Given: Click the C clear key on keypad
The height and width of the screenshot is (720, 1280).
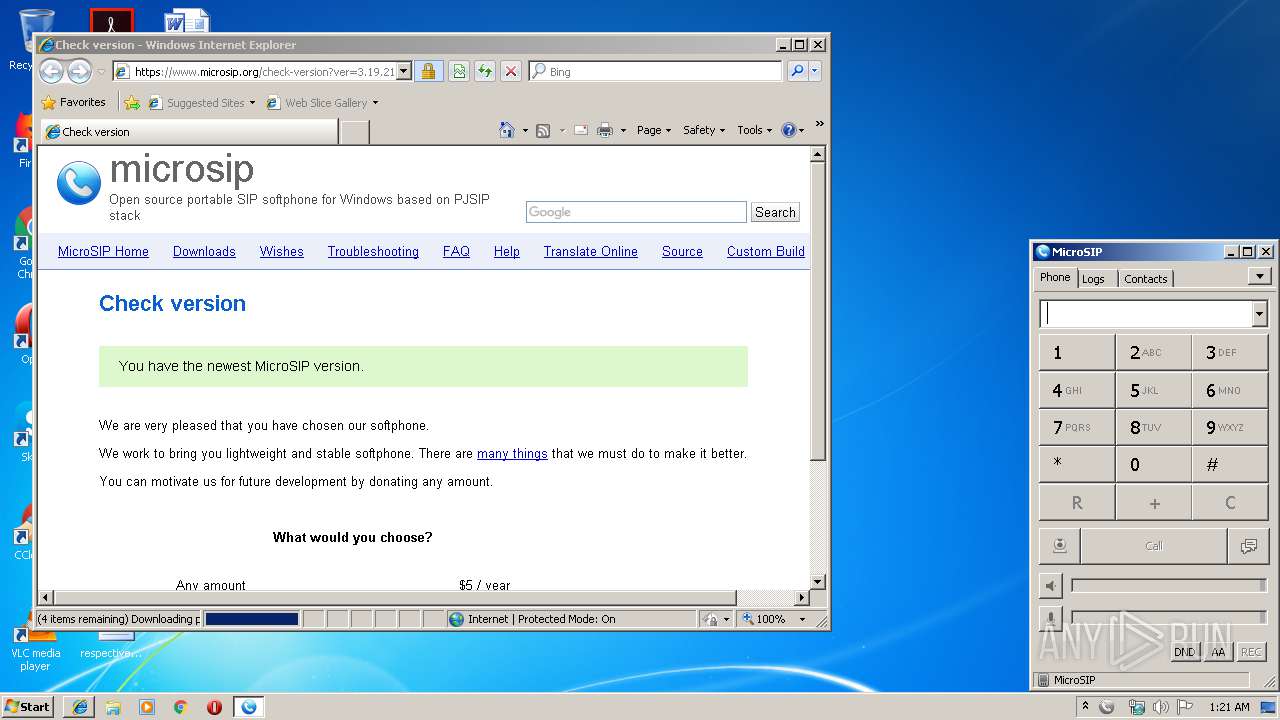Looking at the screenshot, I should (1230, 503).
